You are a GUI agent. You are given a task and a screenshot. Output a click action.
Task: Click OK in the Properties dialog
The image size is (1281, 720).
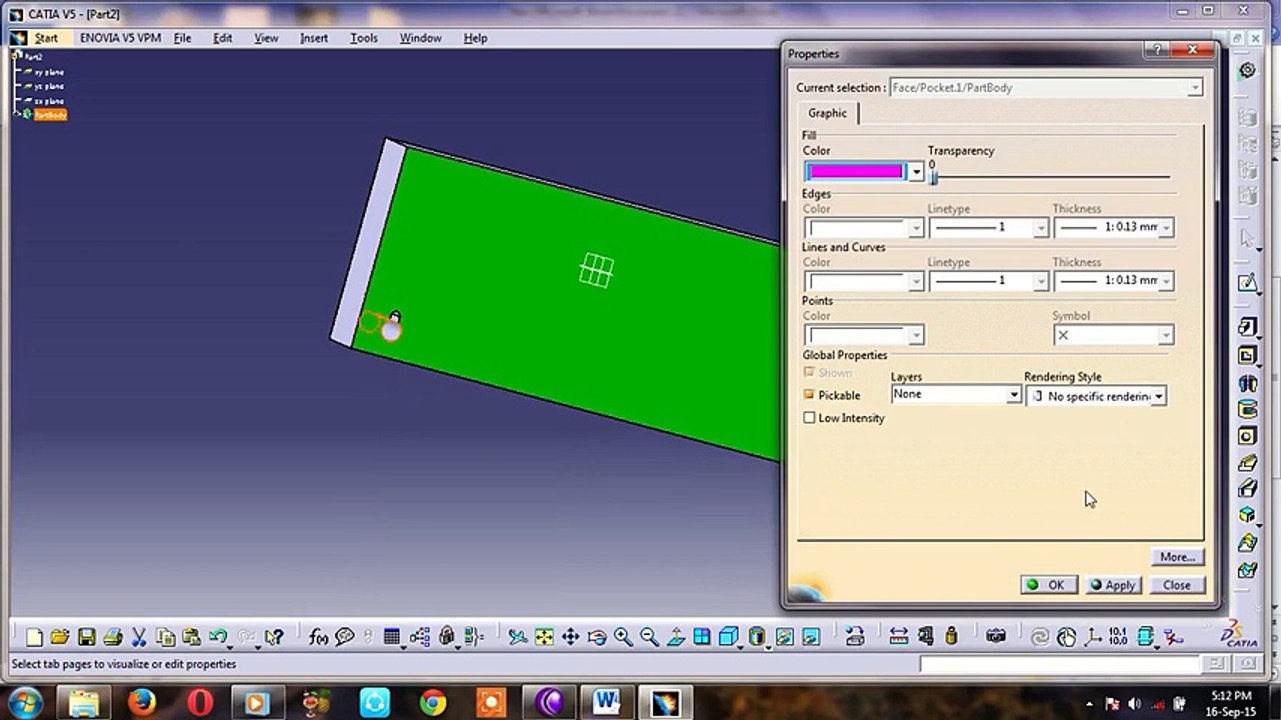point(1048,585)
